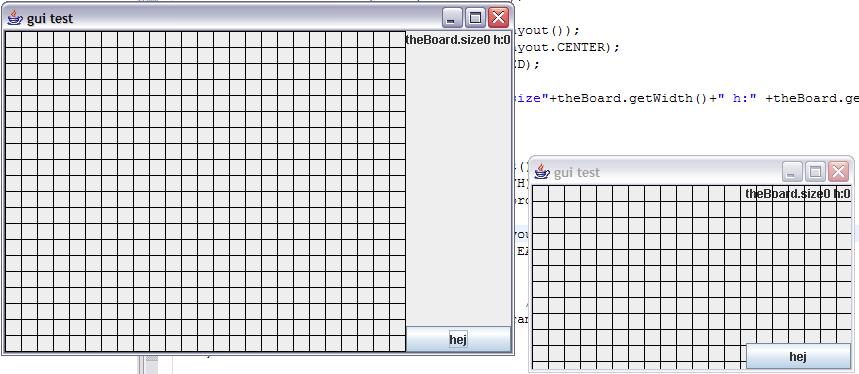Viewport: 859px width, 374px height.
Task: Minimize the inactive gui test window
Action: [792, 172]
